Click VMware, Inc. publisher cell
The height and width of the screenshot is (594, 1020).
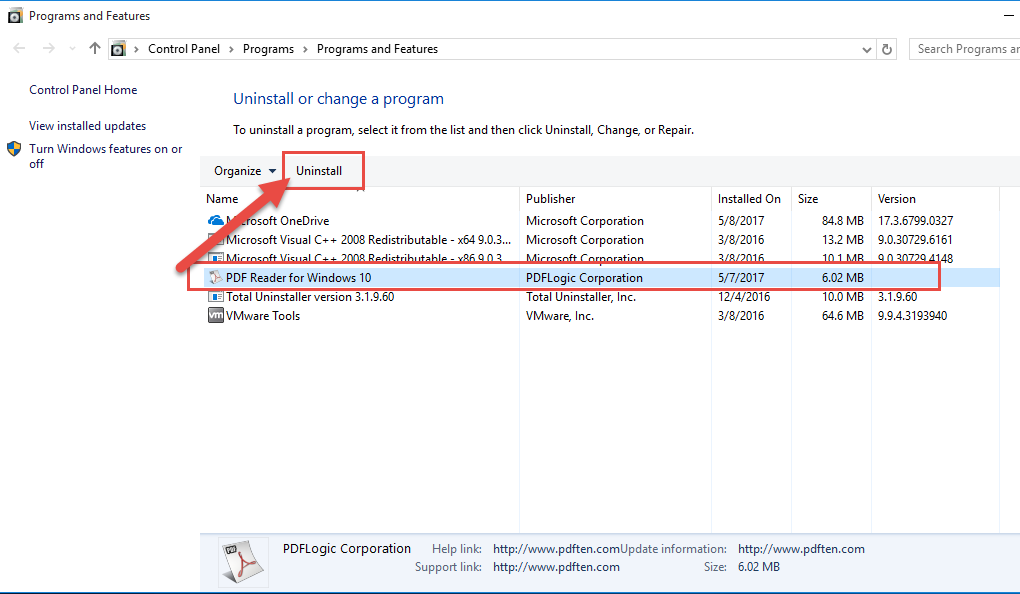(560, 316)
